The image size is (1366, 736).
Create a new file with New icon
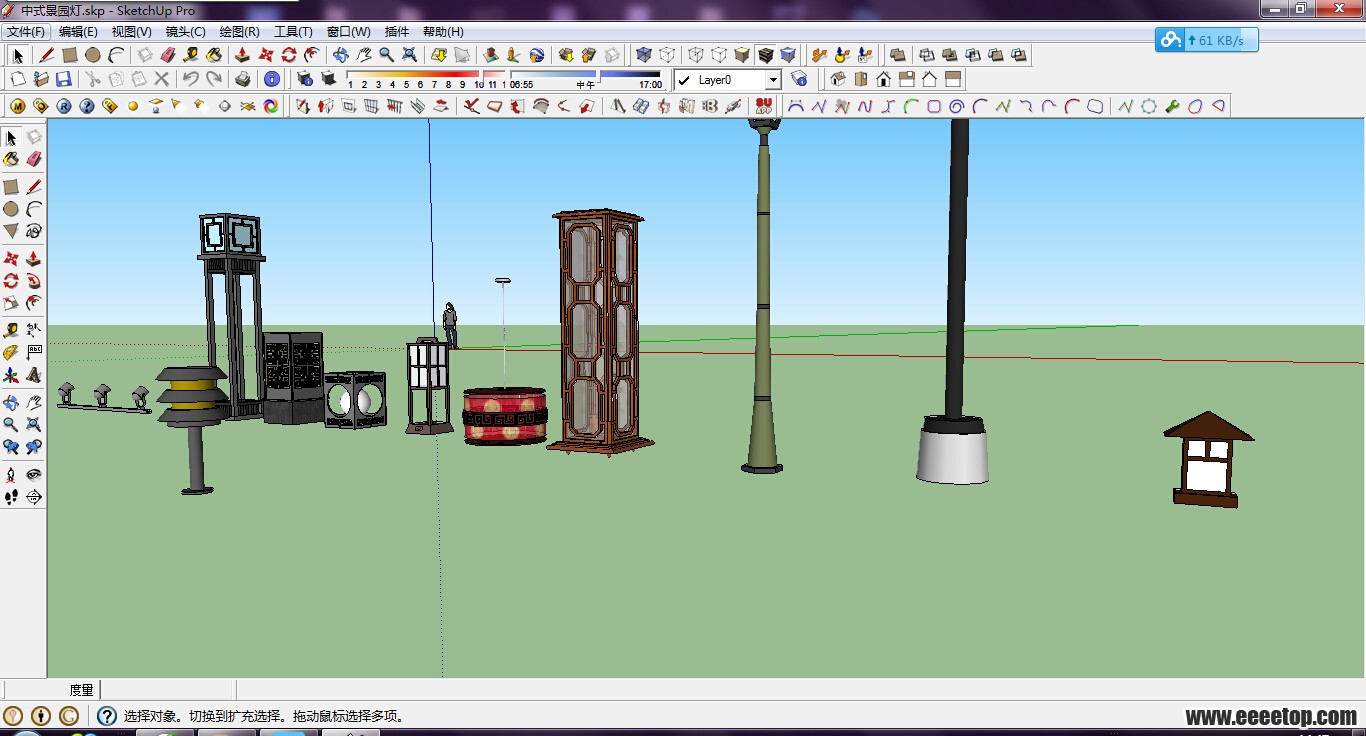click(x=18, y=79)
